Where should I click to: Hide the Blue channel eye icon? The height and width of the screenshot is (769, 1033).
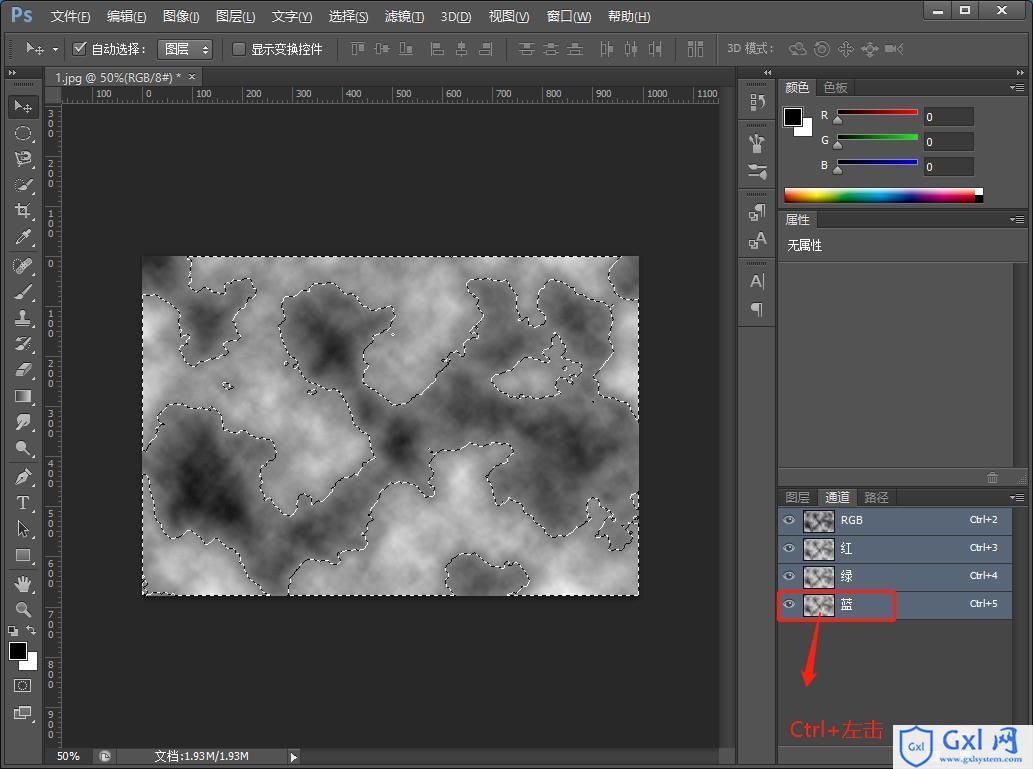789,604
